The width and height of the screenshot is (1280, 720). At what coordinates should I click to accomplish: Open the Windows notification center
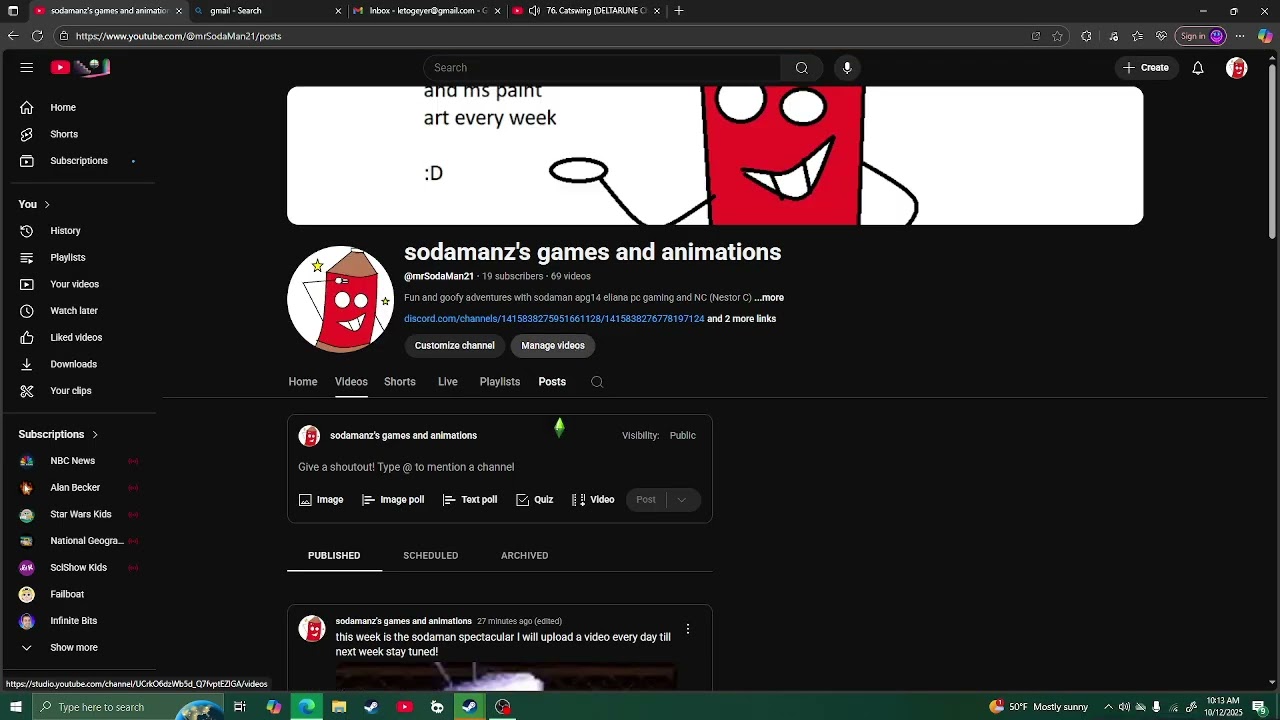[x=1259, y=707]
